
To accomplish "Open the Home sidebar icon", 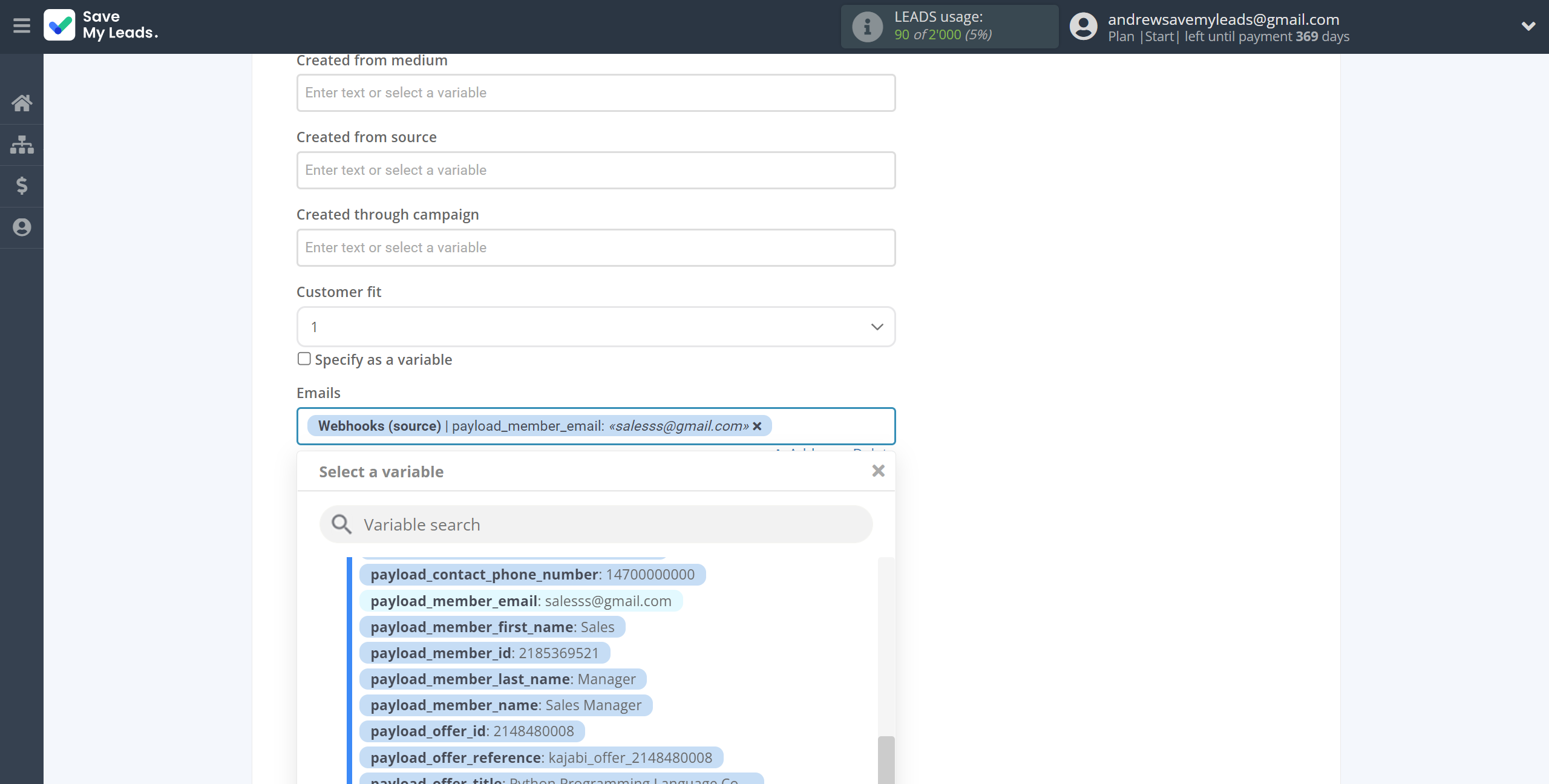I will [x=22, y=103].
